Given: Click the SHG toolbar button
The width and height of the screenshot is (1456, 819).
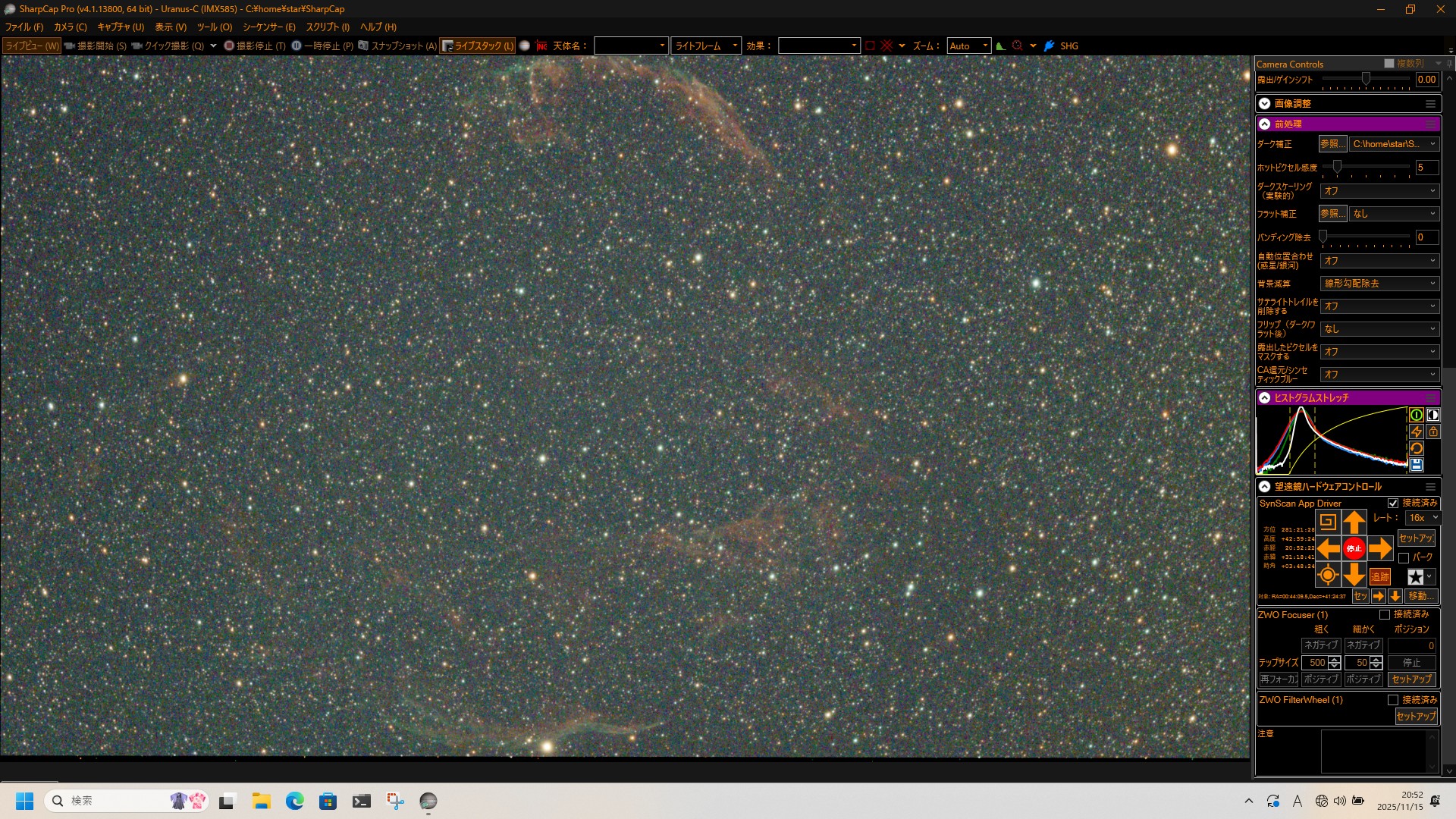Looking at the screenshot, I should click(x=1068, y=45).
